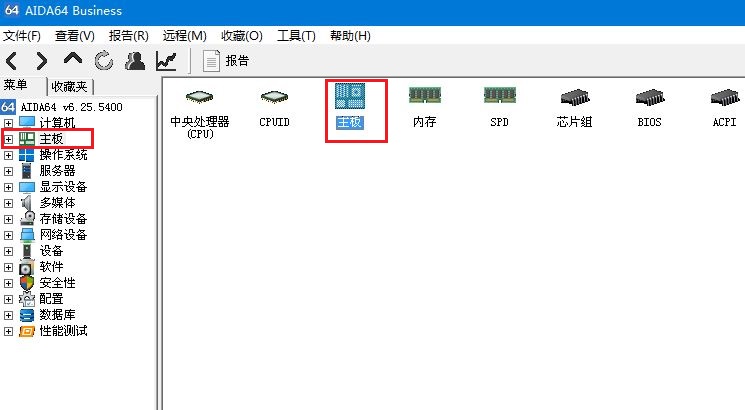Switch to the 收藏夹 tab
Screen dimensions: 745x410
pos(69,86)
